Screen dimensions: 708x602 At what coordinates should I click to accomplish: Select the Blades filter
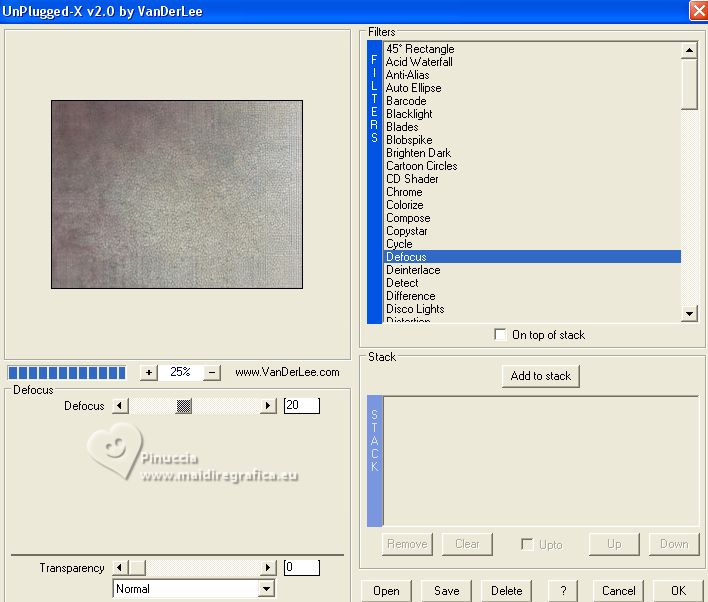coord(532,127)
